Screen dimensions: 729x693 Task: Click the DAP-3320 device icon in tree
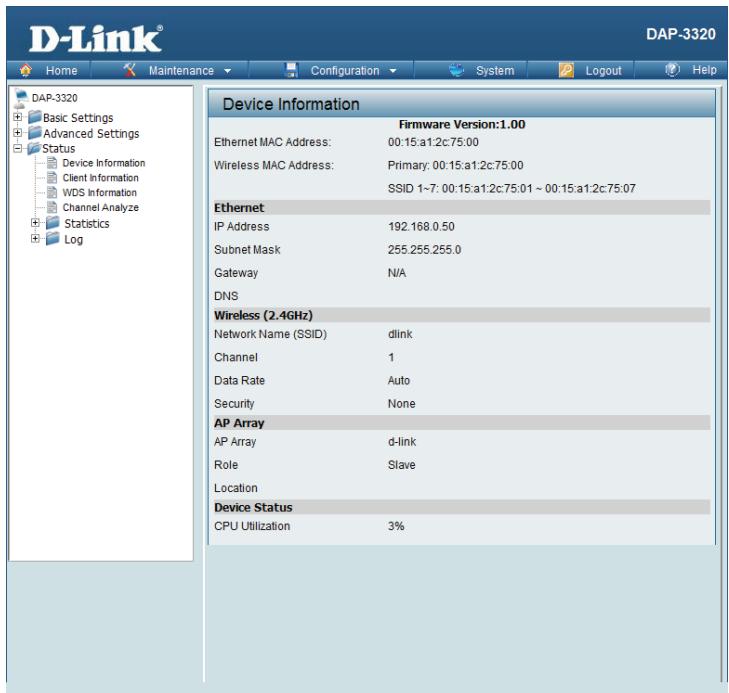pos(20,98)
